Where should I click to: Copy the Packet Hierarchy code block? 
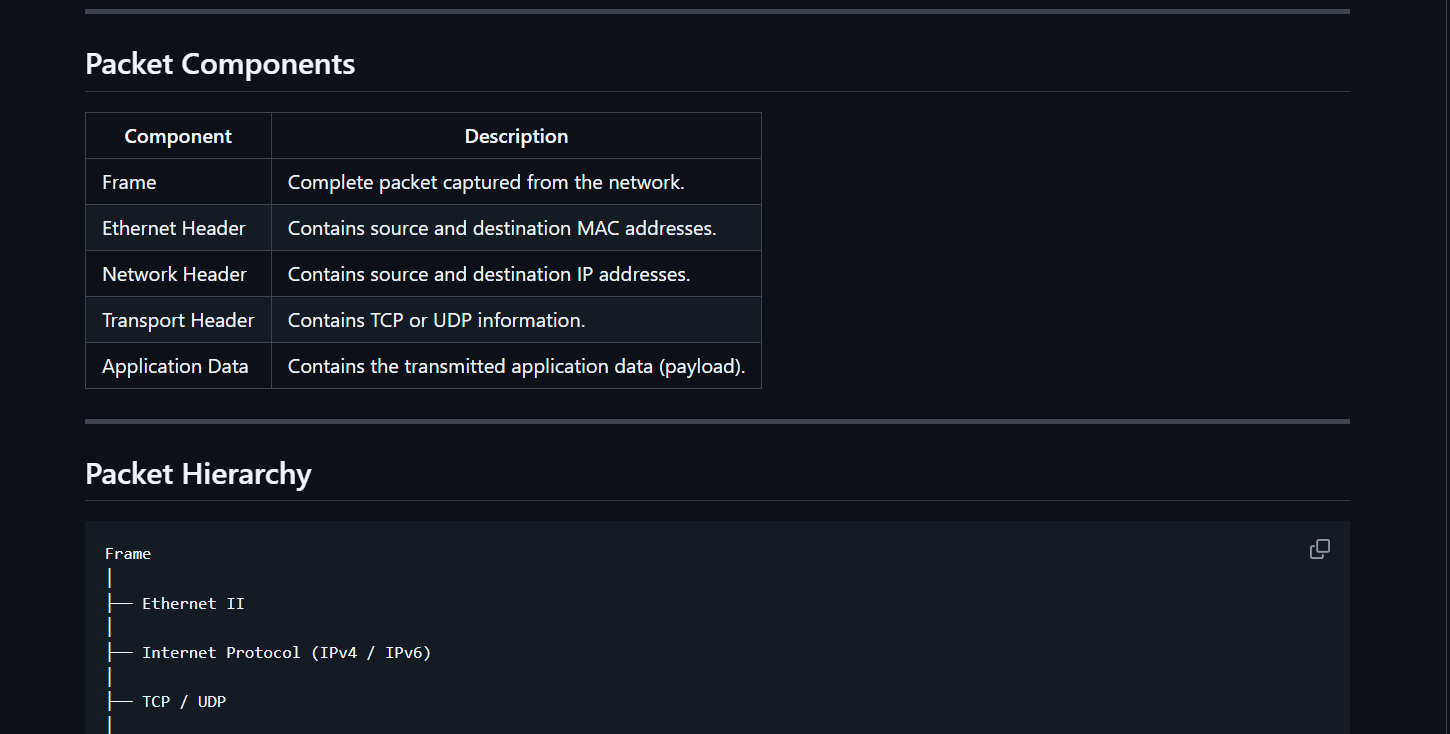(1320, 549)
